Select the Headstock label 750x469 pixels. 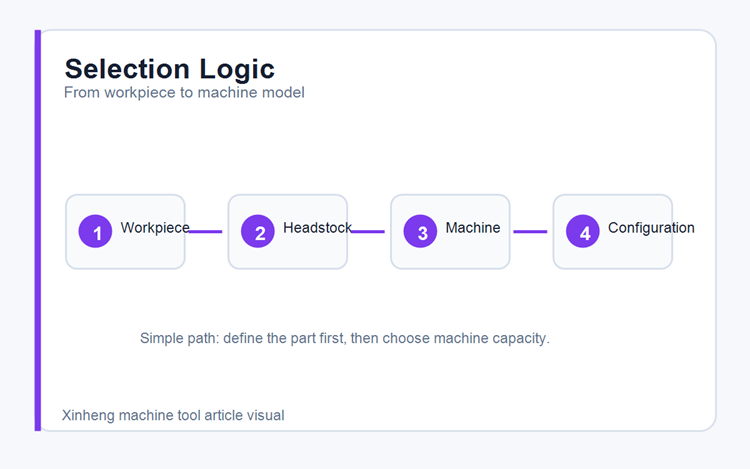[x=318, y=228]
